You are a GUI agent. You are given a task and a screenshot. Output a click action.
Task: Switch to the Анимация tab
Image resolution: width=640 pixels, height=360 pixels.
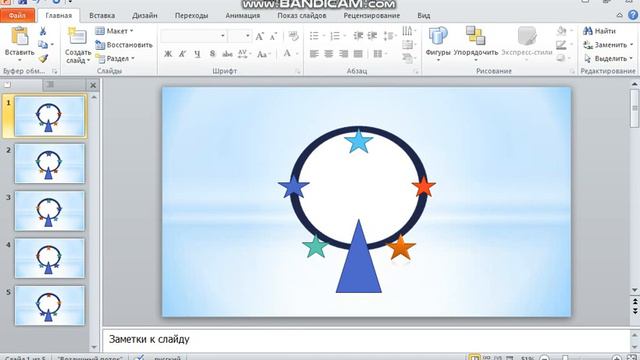pyautogui.click(x=242, y=16)
